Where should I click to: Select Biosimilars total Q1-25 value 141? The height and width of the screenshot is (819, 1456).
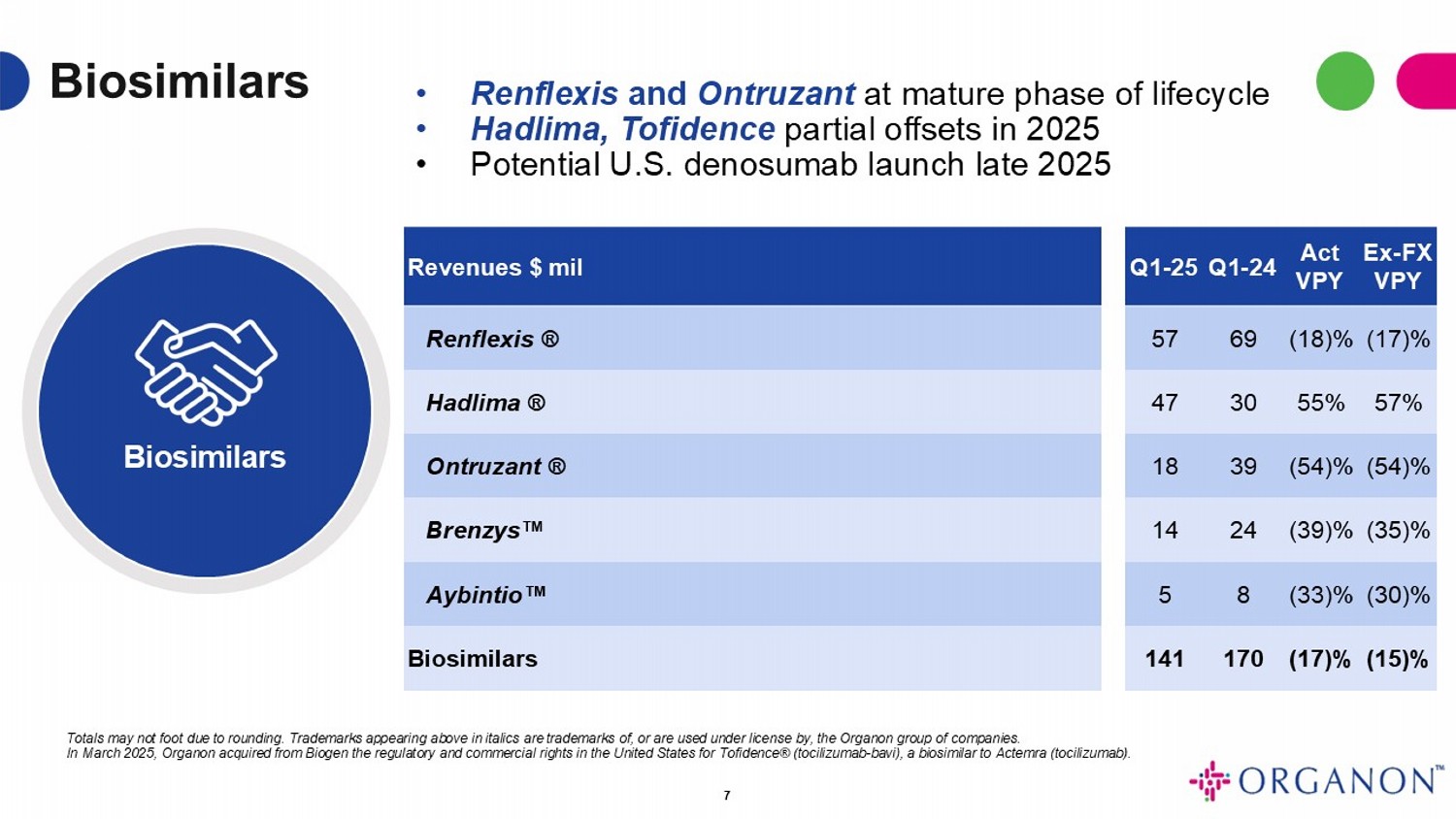[1165, 659]
